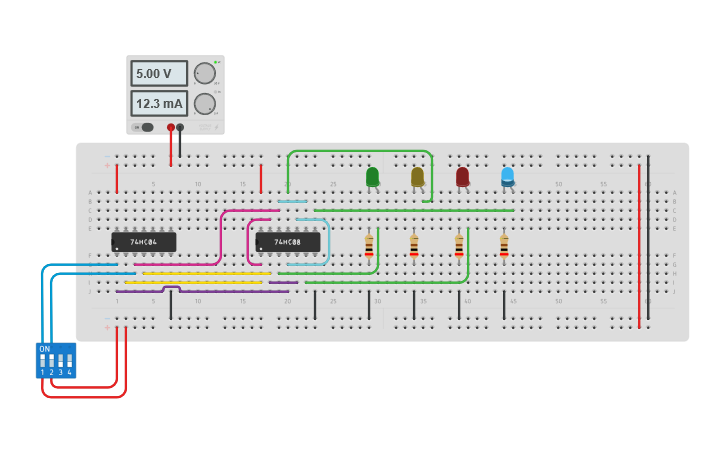The height and width of the screenshot is (453, 725).
Task: Select the light-blue jumper wire in row B
Action: coord(292,202)
